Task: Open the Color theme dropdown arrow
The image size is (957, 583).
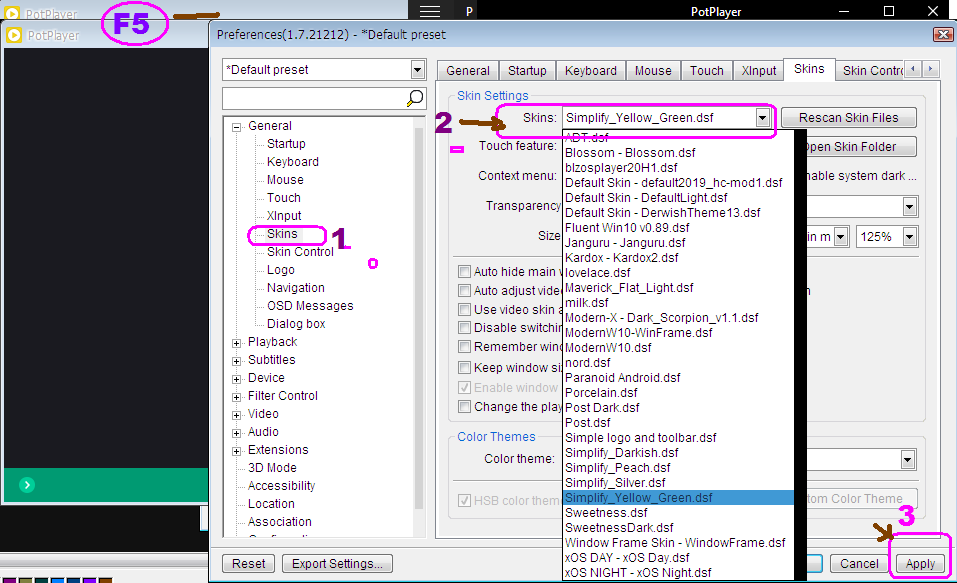Action: pos(908,459)
